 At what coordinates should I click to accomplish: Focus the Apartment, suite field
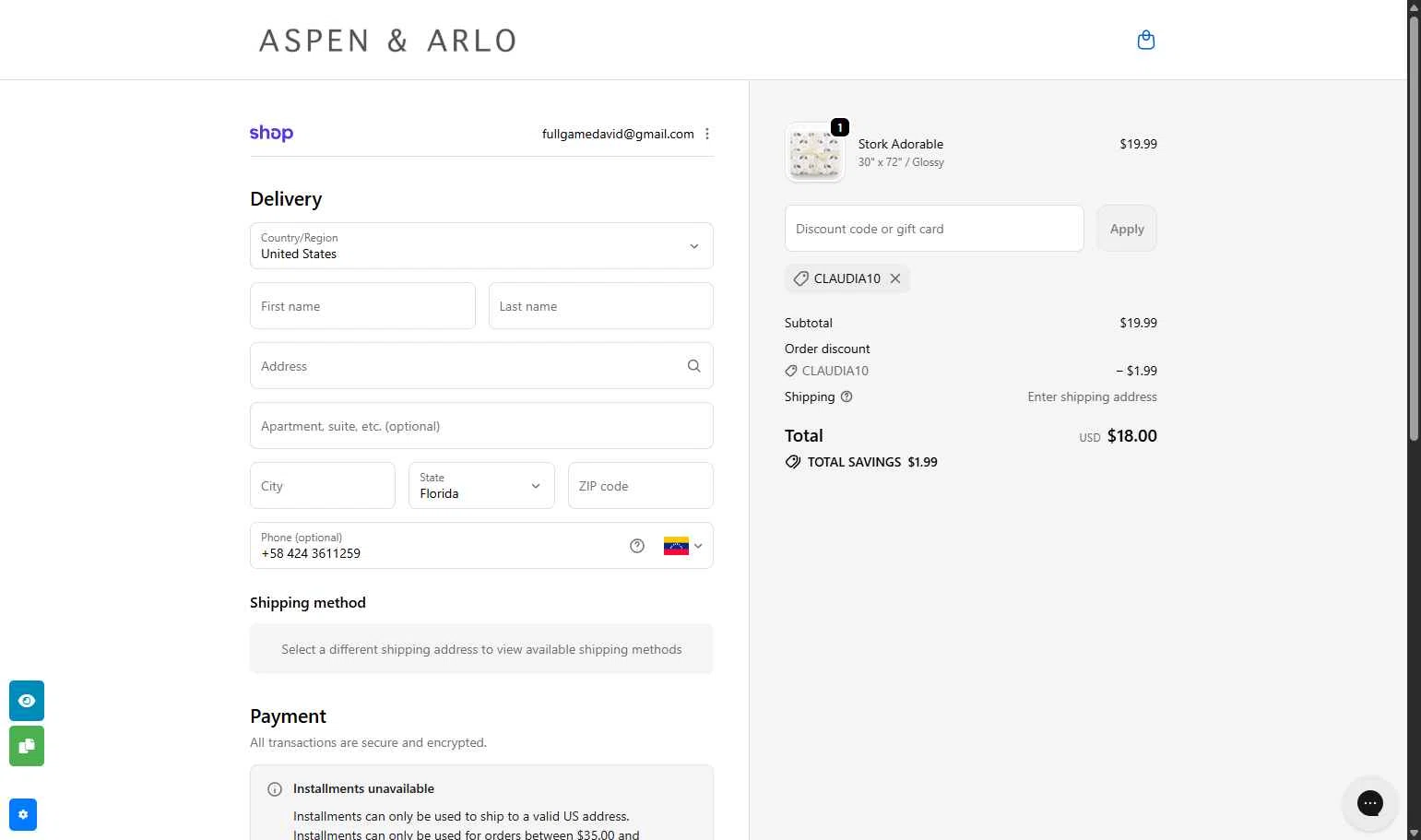(481, 426)
